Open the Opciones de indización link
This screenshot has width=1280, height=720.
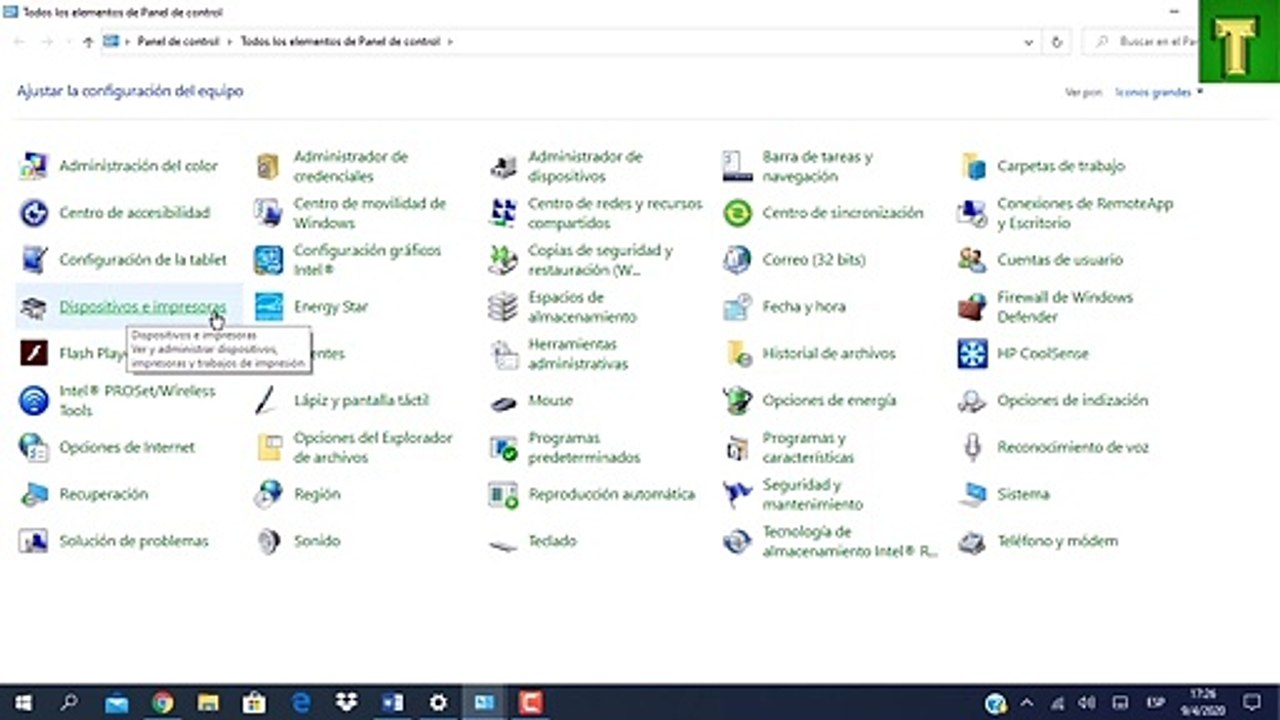pyautogui.click(x=1072, y=400)
